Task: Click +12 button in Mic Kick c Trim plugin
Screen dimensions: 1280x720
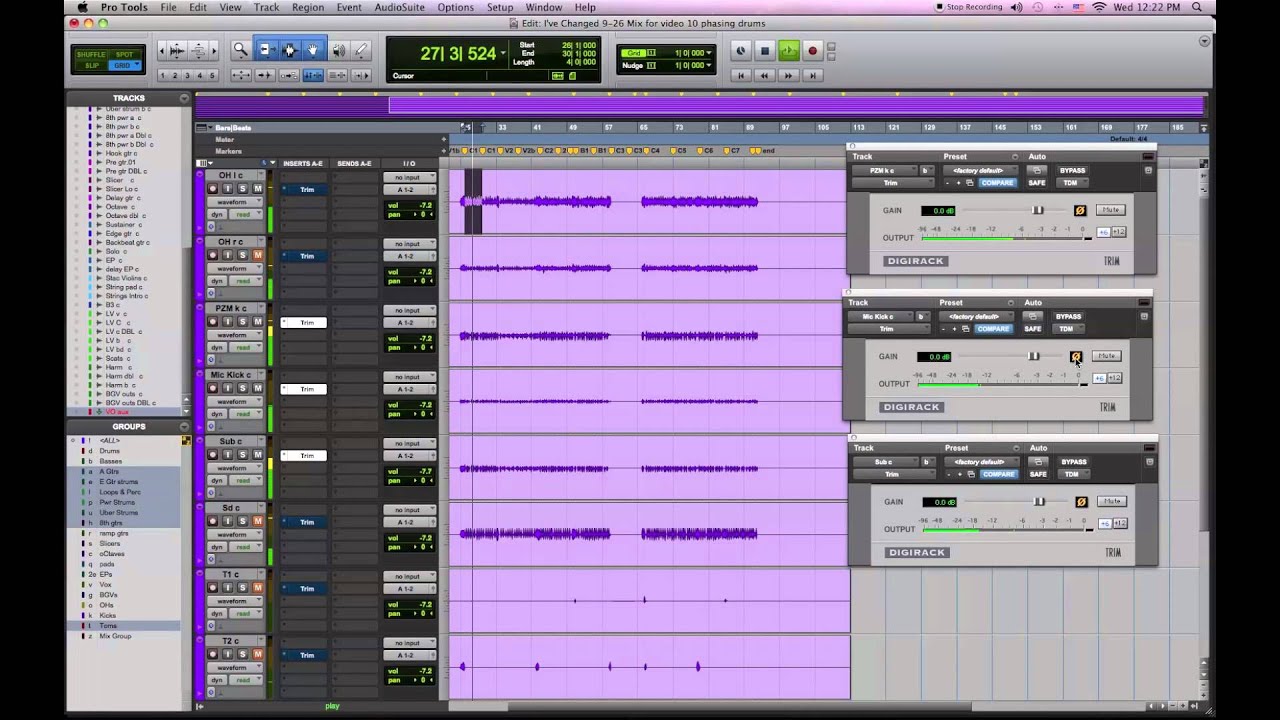Action: click(x=1113, y=378)
